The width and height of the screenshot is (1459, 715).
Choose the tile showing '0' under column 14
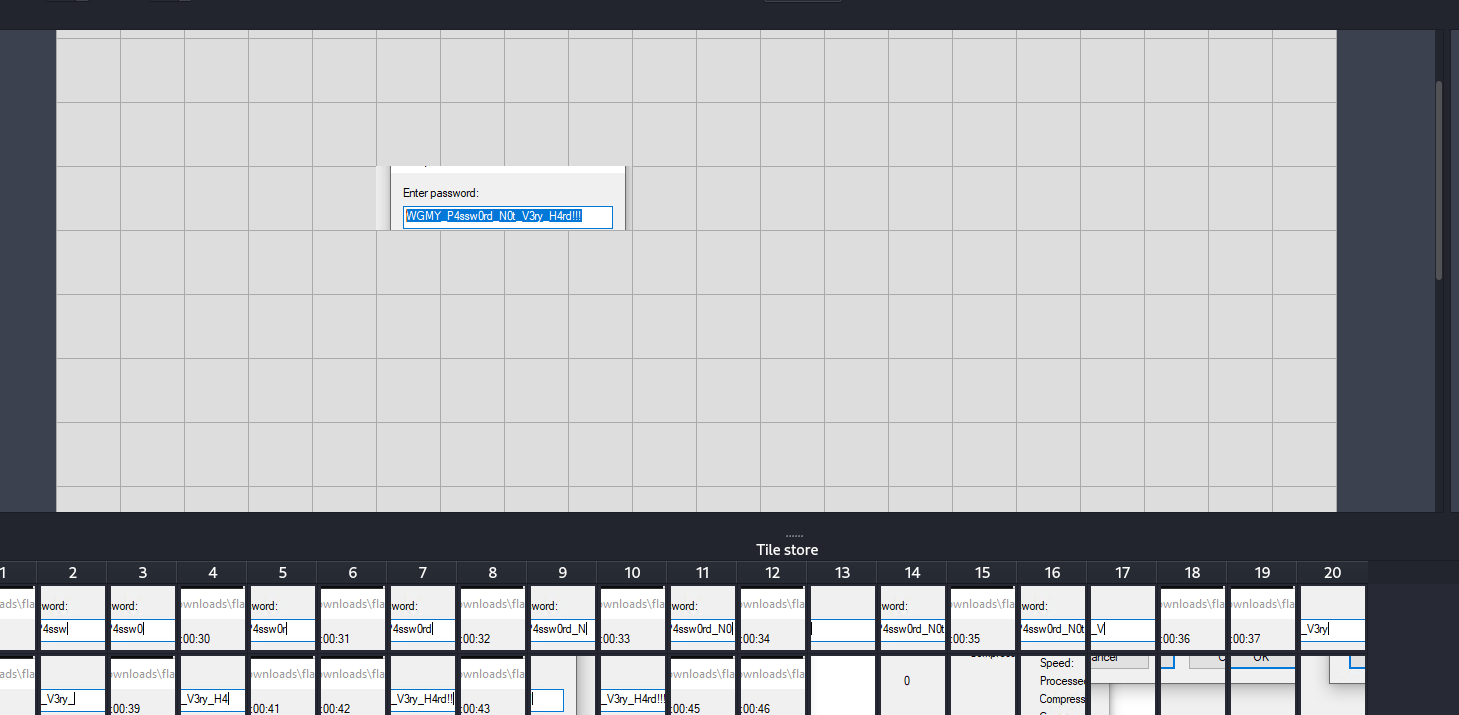912,687
